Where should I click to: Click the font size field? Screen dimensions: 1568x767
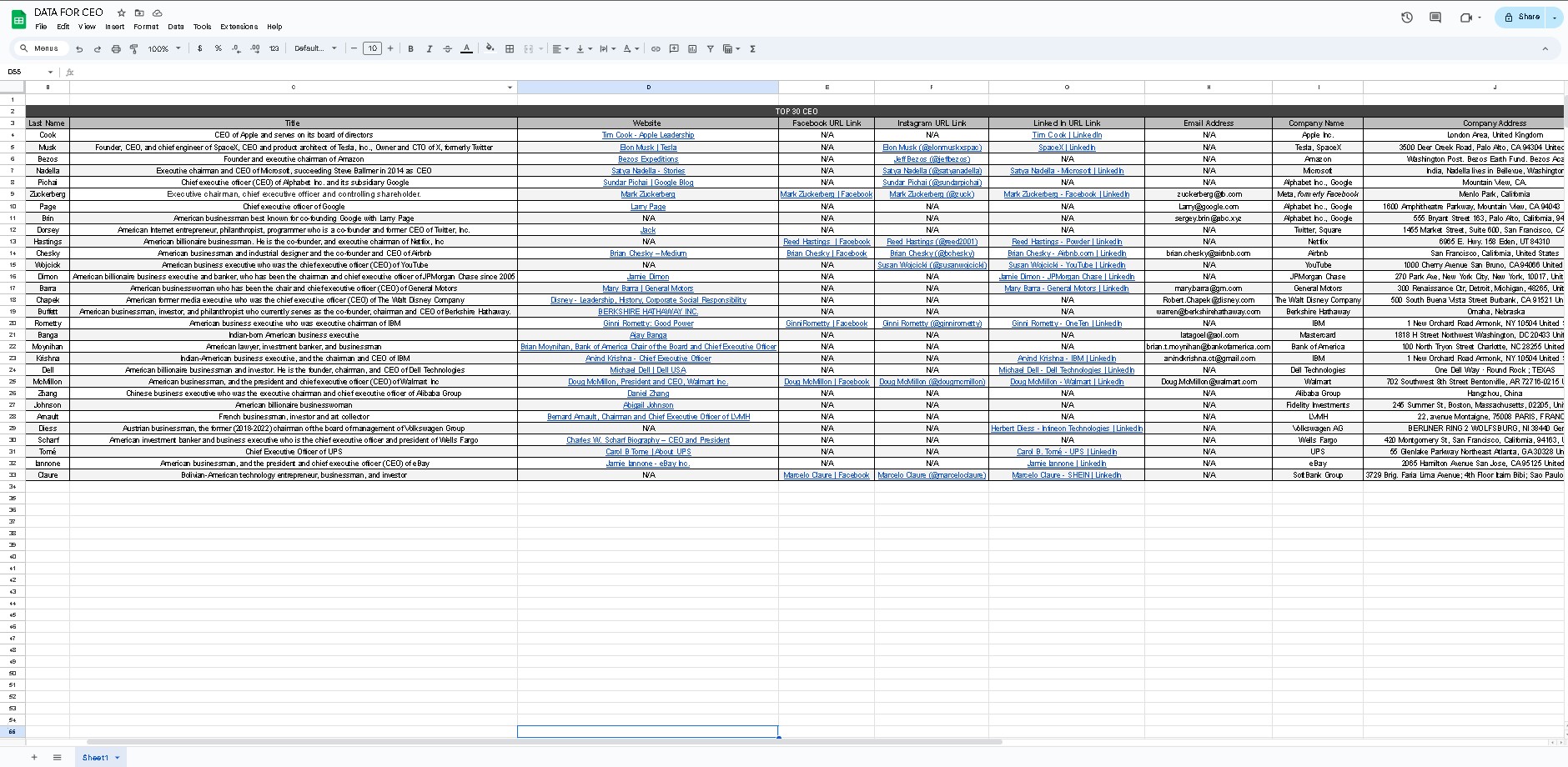tap(373, 48)
